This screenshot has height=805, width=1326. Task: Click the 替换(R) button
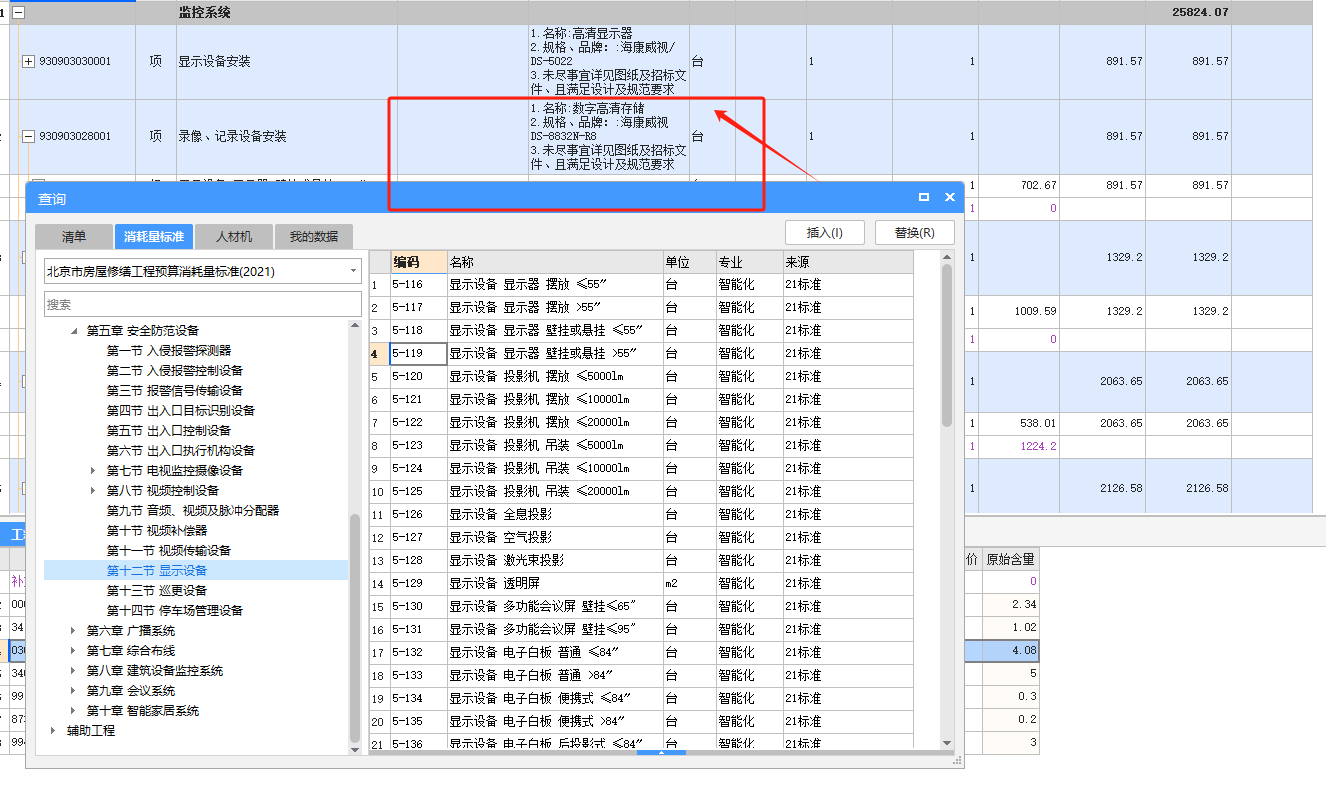[915, 233]
